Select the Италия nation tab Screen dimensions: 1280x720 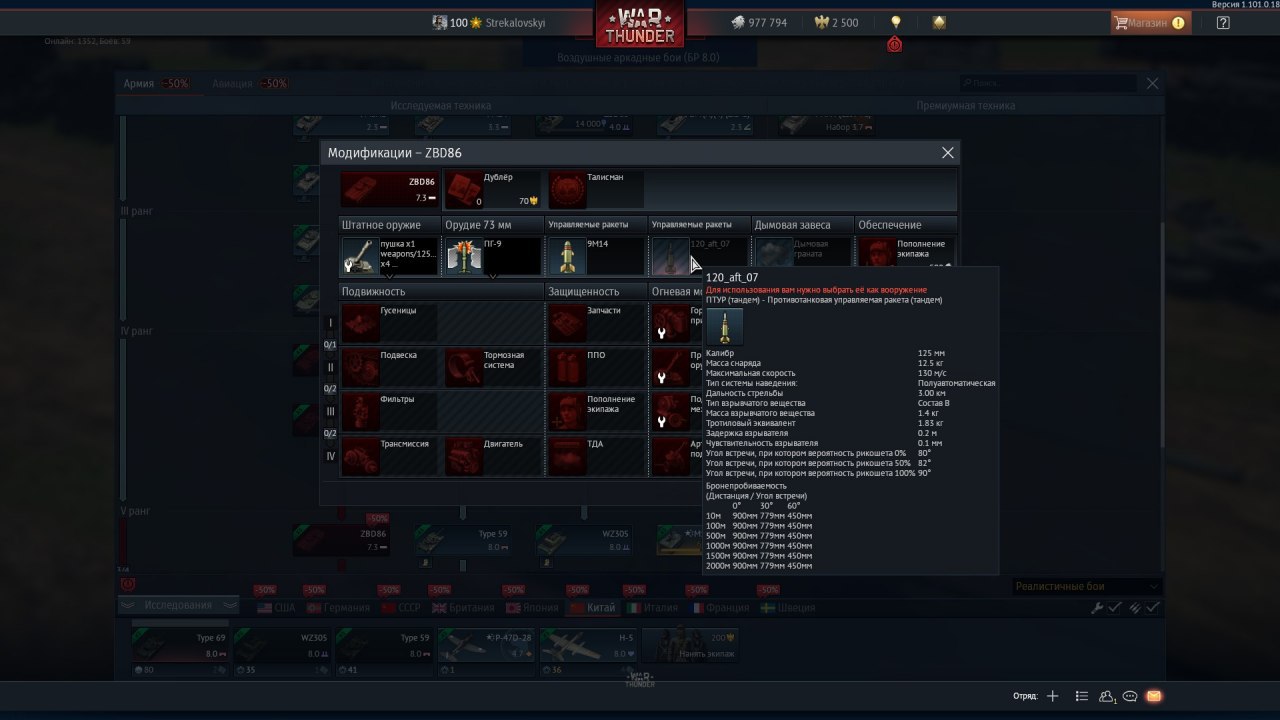click(651, 607)
